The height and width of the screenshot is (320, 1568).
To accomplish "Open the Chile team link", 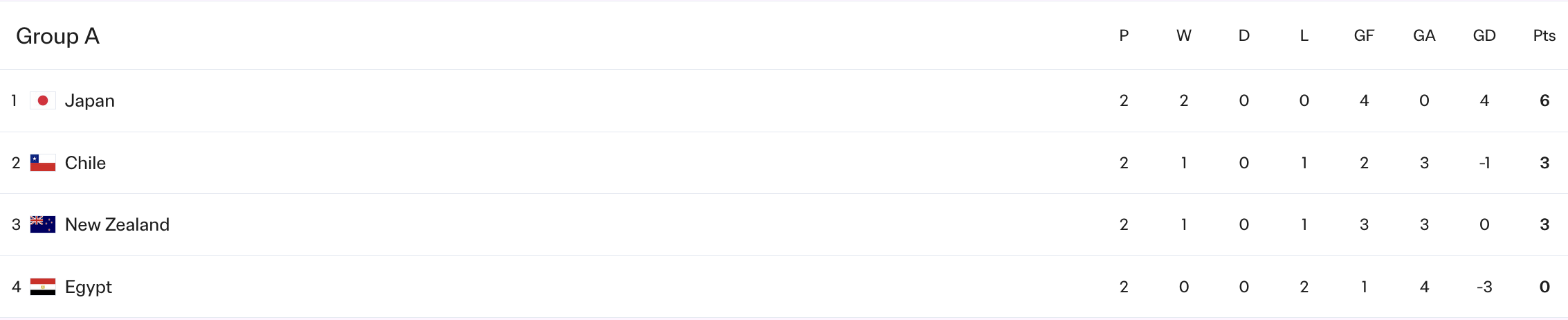I will click(x=85, y=163).
